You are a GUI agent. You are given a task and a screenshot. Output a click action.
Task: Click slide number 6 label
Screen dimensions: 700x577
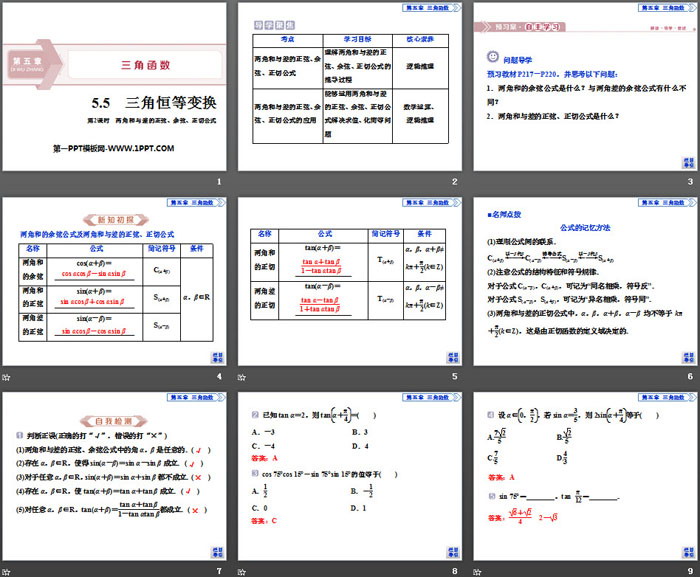click(x=690, y=376)
